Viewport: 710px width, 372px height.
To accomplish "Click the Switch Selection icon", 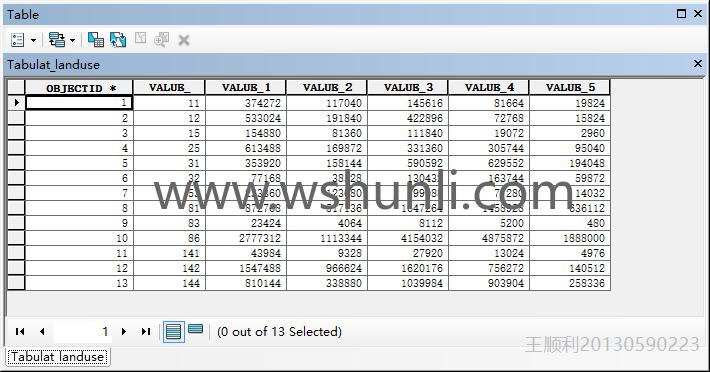I will pos(118,40).
